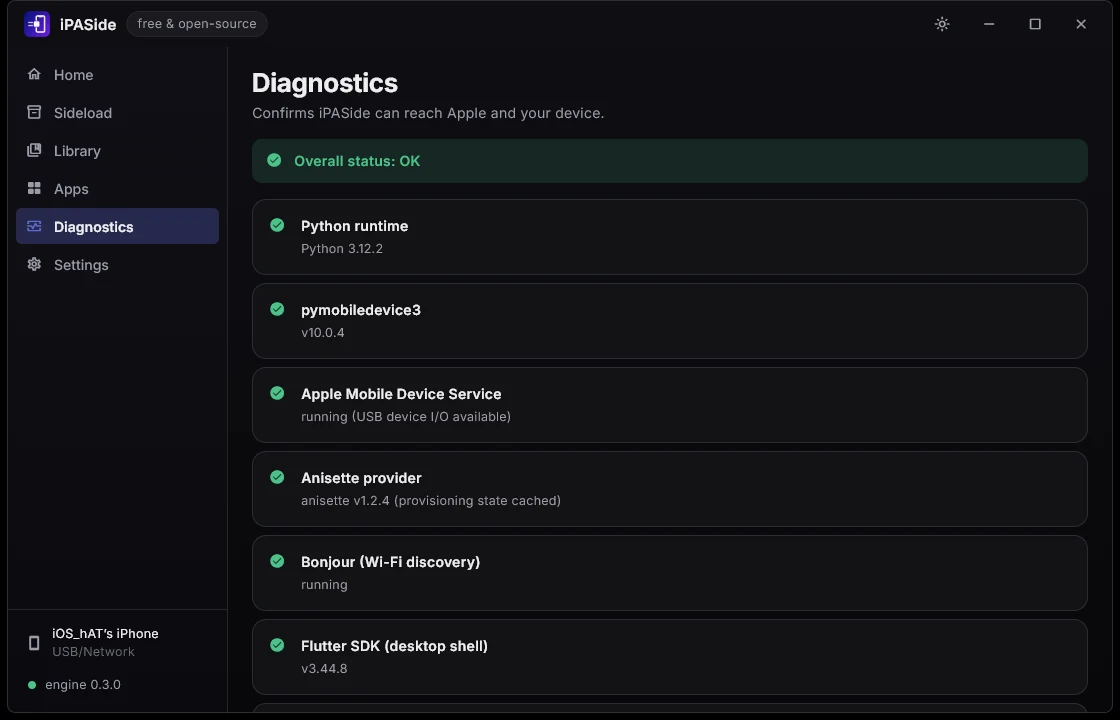Viewport: 1120px width, 720px height.
Task: Click the engine 0.3.0 label
Action: (83, 684)
